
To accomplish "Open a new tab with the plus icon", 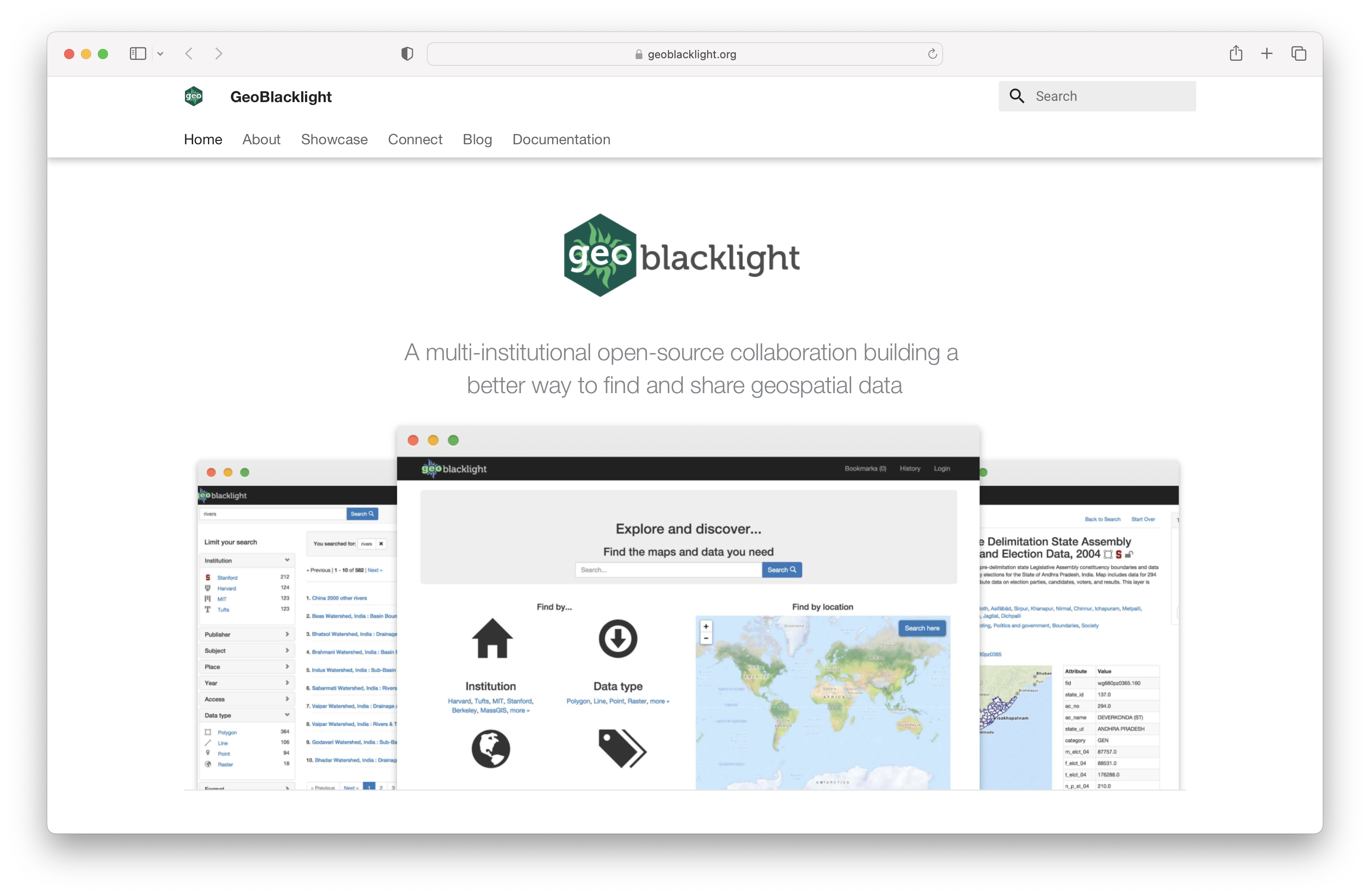I will coord(1266,54).
